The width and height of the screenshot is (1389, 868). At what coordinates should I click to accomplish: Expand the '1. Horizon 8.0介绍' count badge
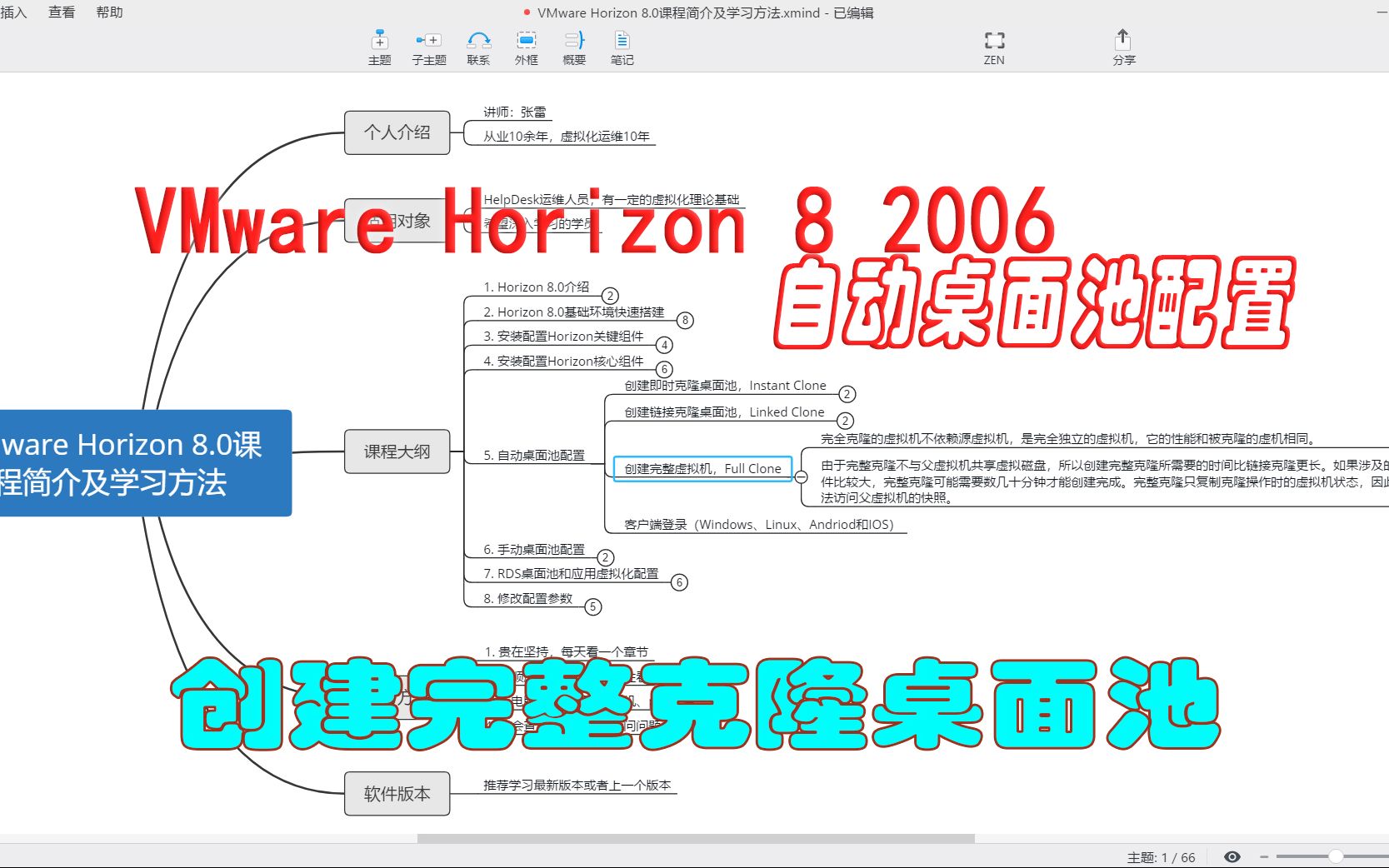[x=610, y=296]
